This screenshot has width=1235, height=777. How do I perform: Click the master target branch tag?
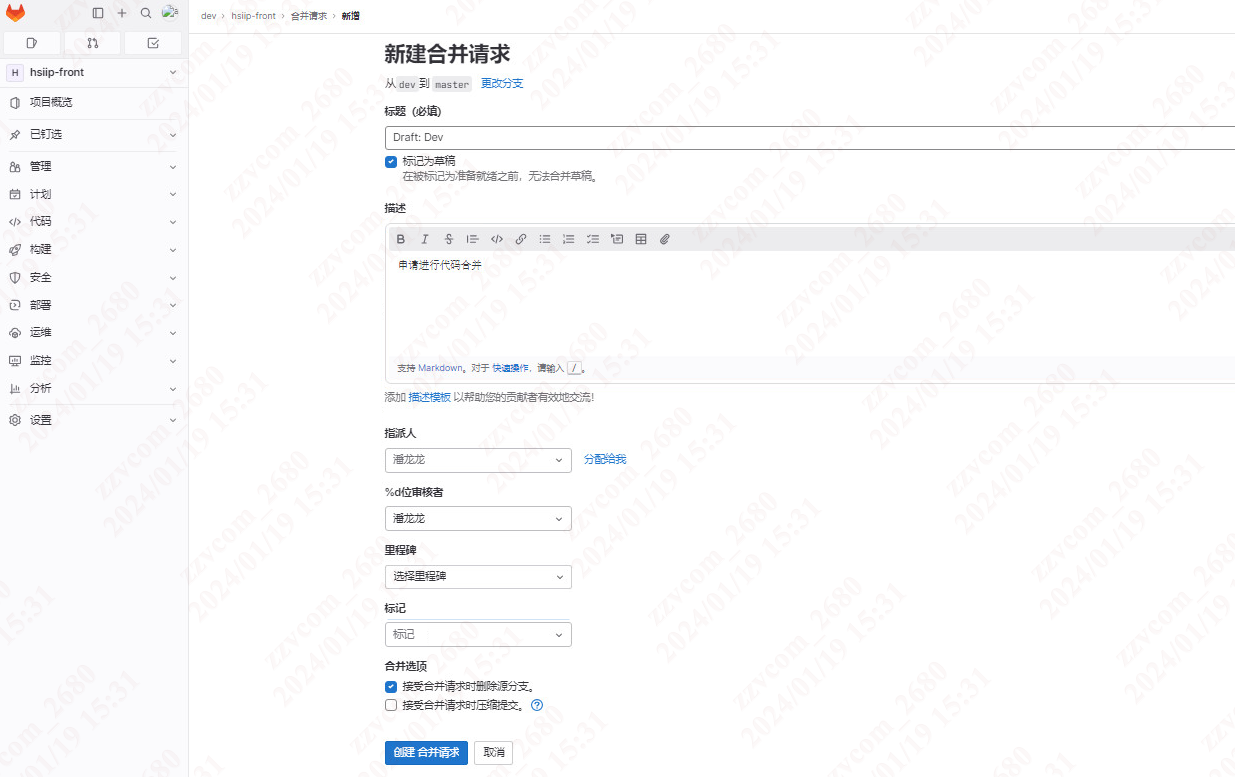452,85
